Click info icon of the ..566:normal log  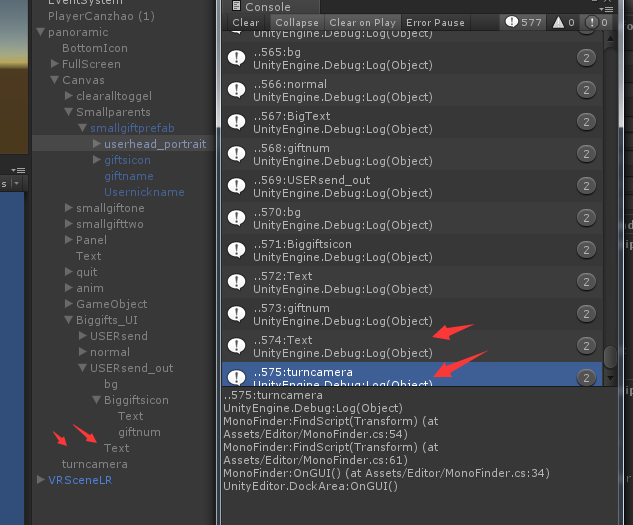point(237,90)
